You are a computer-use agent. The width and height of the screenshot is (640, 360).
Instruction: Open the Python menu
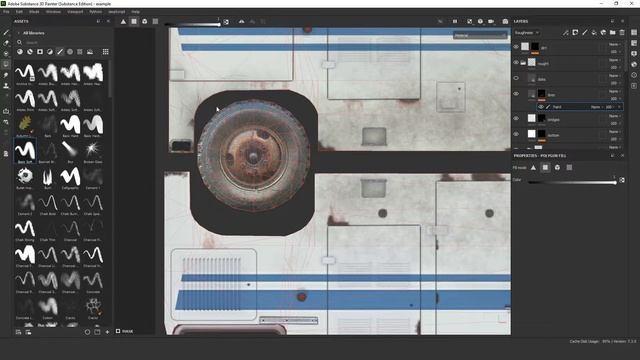(96, 12)
